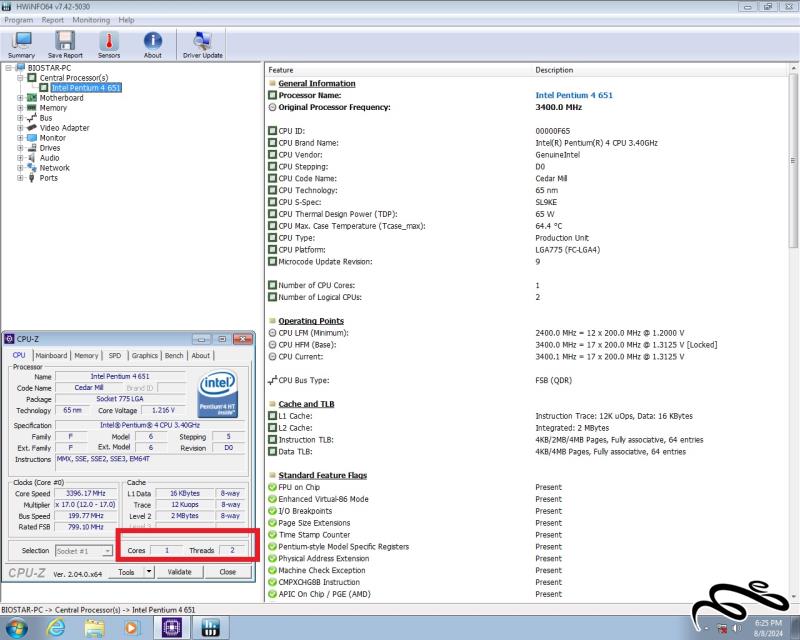Image resolution: width=800 pixels, height=640 pixels.
Task: Open the Monitoring menu
Action: coord(91,20)
